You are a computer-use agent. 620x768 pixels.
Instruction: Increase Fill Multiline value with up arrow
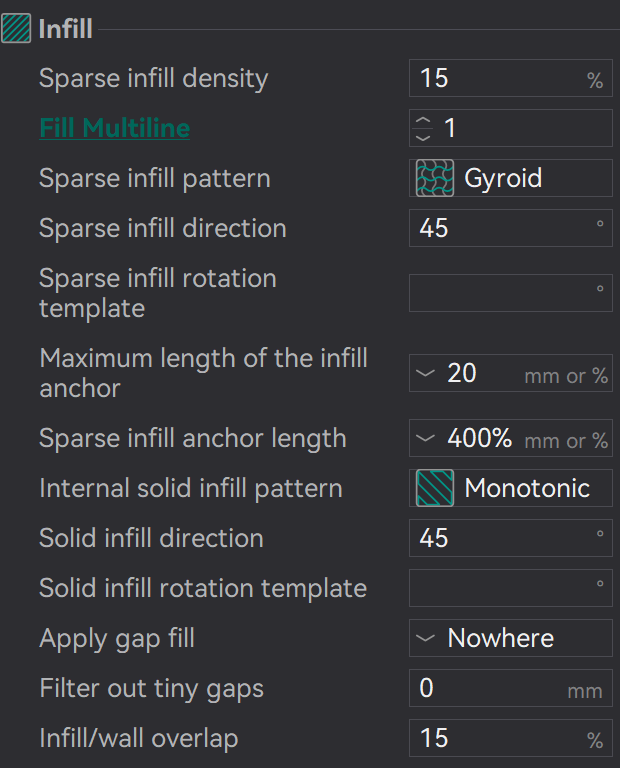pyautogui.click(x=424, y=121)
